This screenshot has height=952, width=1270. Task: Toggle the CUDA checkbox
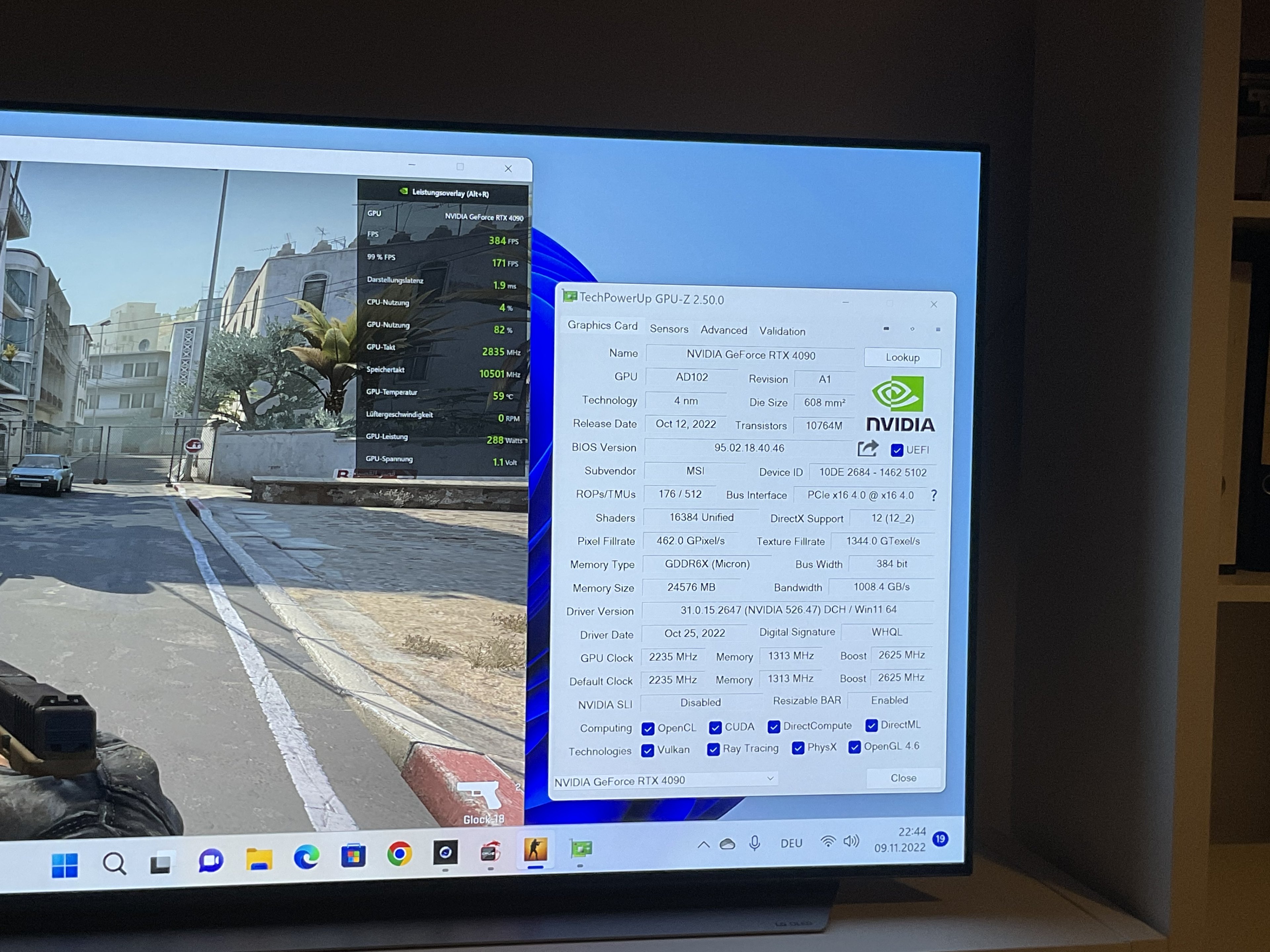click(715, 728)
